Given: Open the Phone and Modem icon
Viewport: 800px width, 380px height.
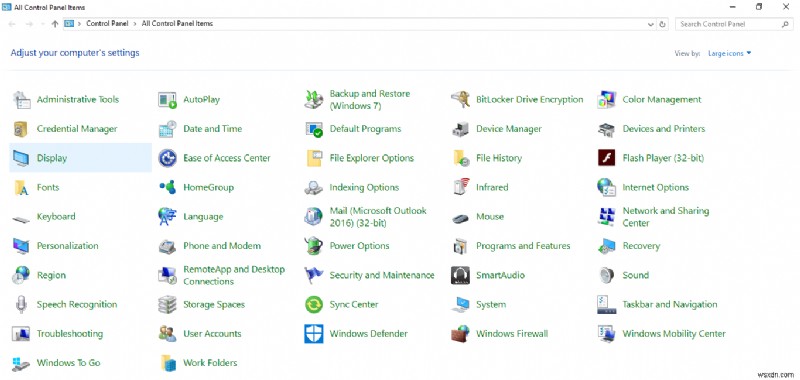Looking at the screenshot, I should tap(167, 247).
